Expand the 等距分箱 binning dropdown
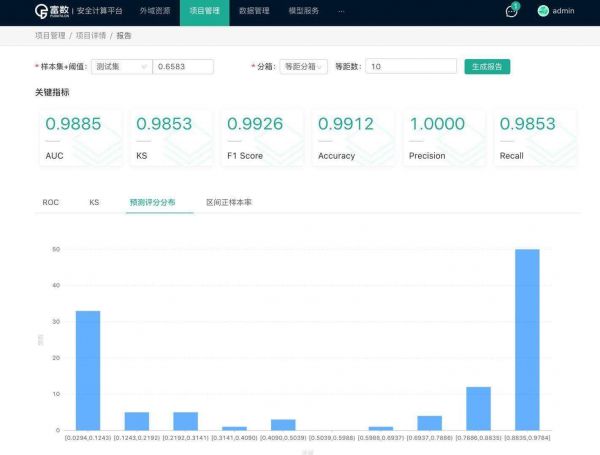The width and height of the screenshot is (600, 455). point(303,67)
